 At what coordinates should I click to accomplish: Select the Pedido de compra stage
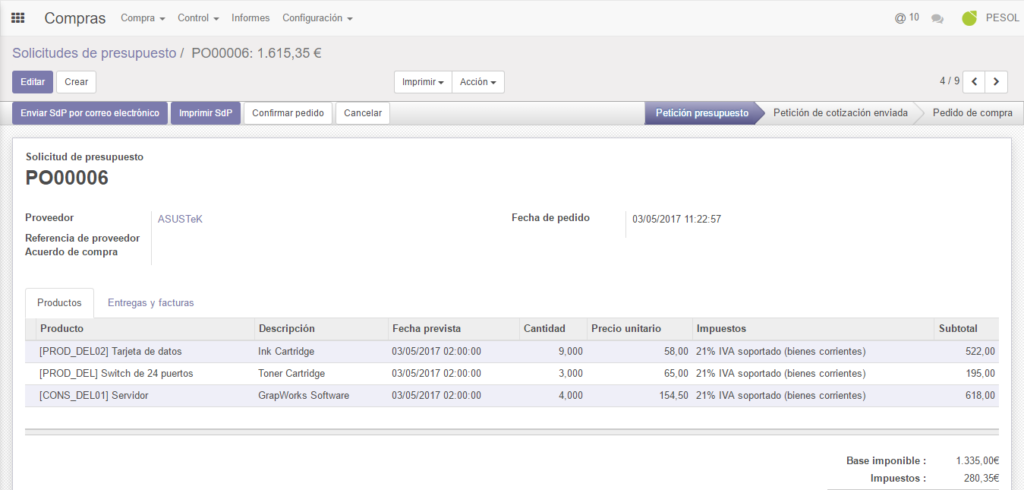point(972,113)
